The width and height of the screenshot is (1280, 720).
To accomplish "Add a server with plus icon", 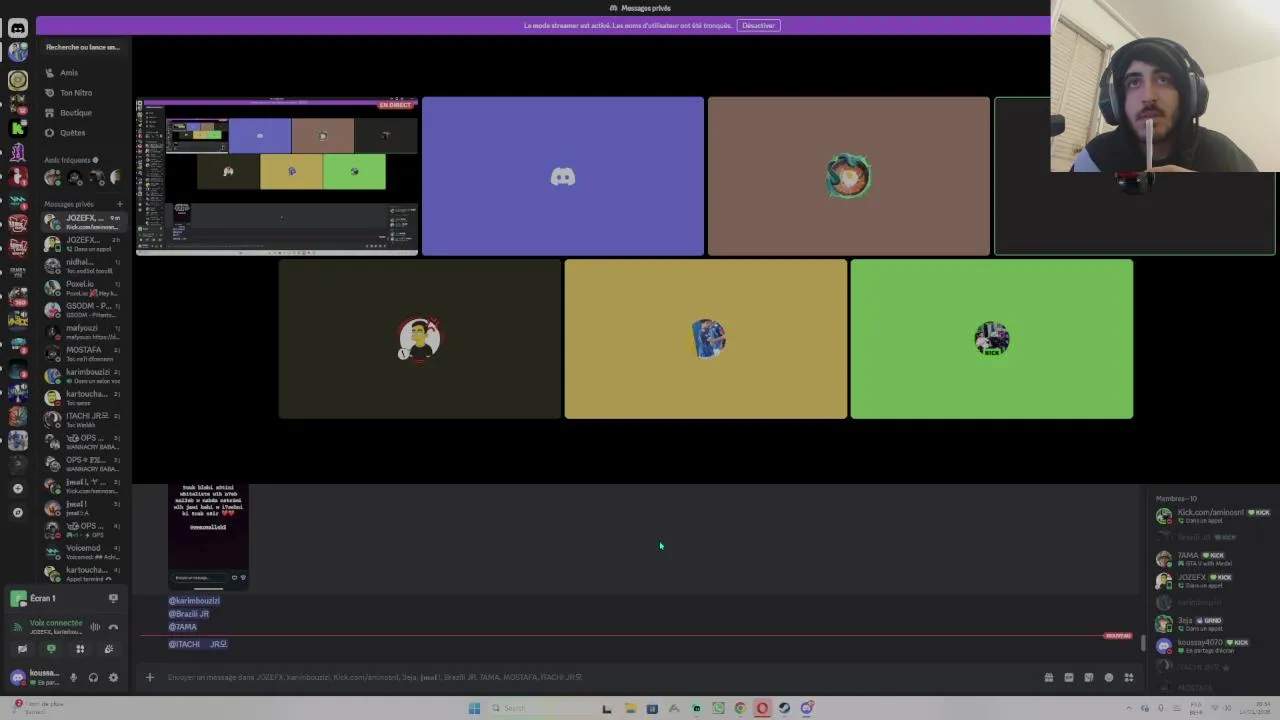I will point(17,488).
